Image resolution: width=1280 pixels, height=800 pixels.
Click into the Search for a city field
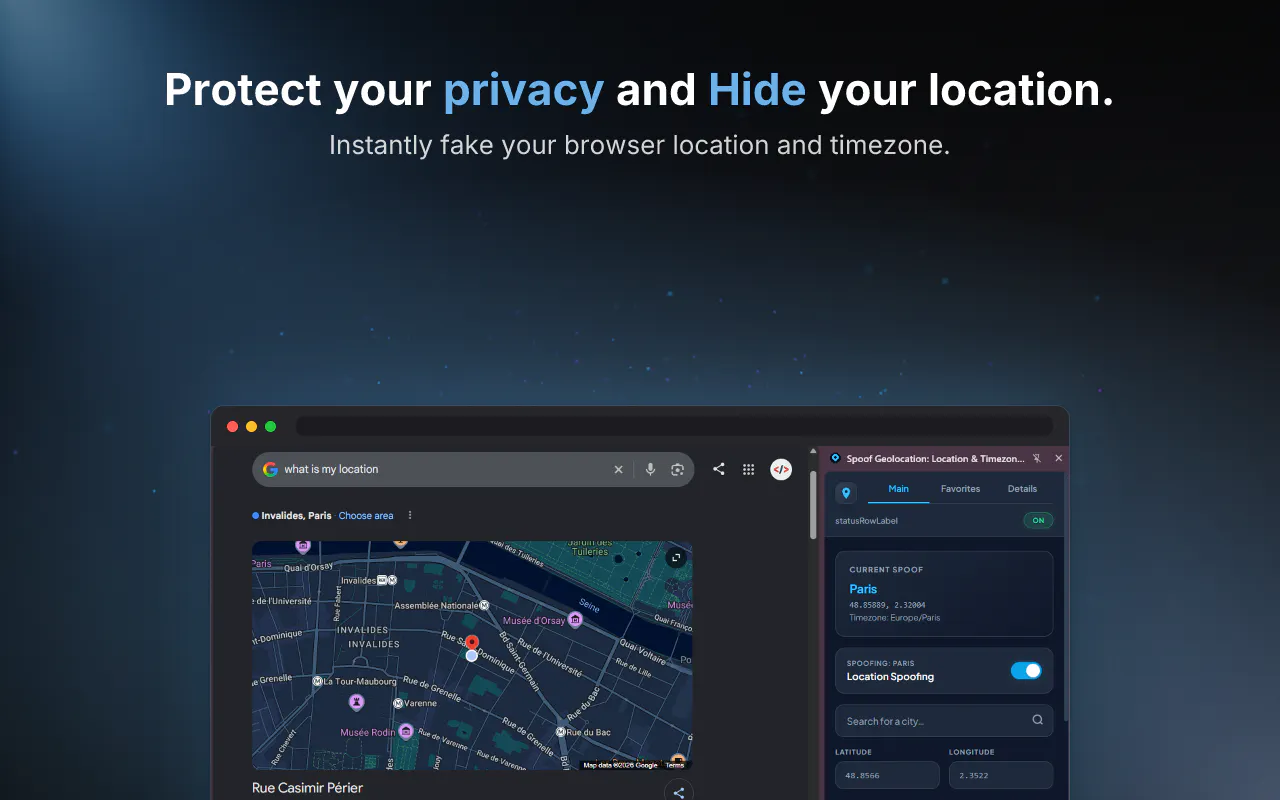944,720
